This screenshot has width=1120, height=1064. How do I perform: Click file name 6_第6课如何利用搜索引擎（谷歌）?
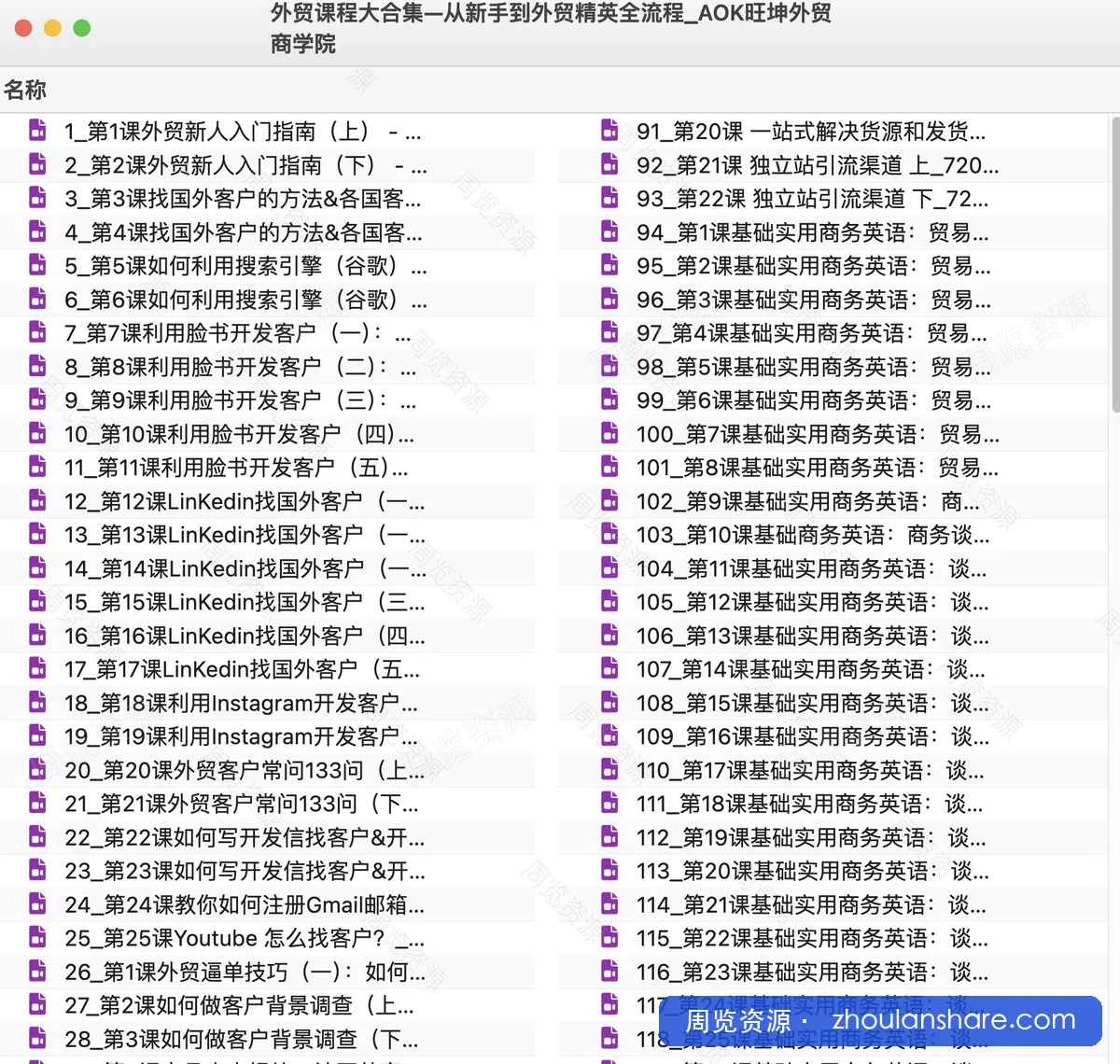246,300
